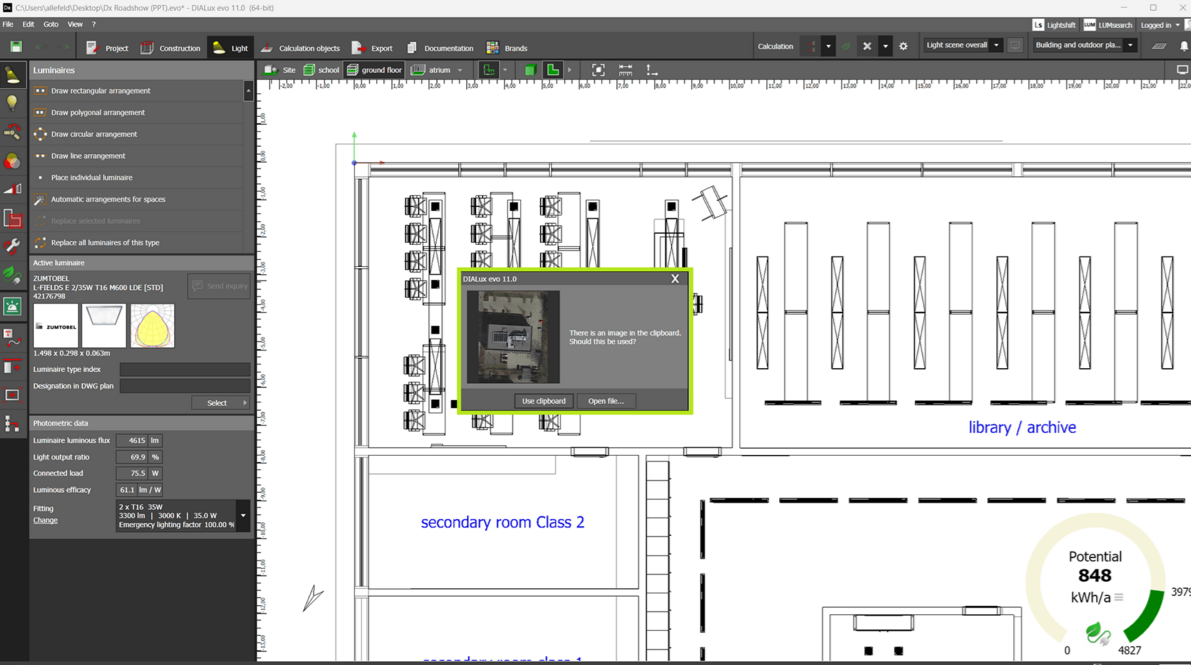Screen dimensions: 1191x665
Task: Click the Luminaire type index input field
Action: pyautogui.click(x=185, y=369)
